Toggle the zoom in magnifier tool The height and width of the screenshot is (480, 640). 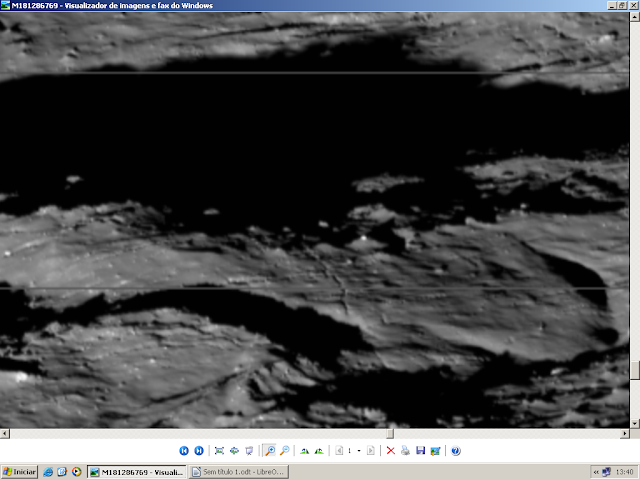click(x=269, y=451)
